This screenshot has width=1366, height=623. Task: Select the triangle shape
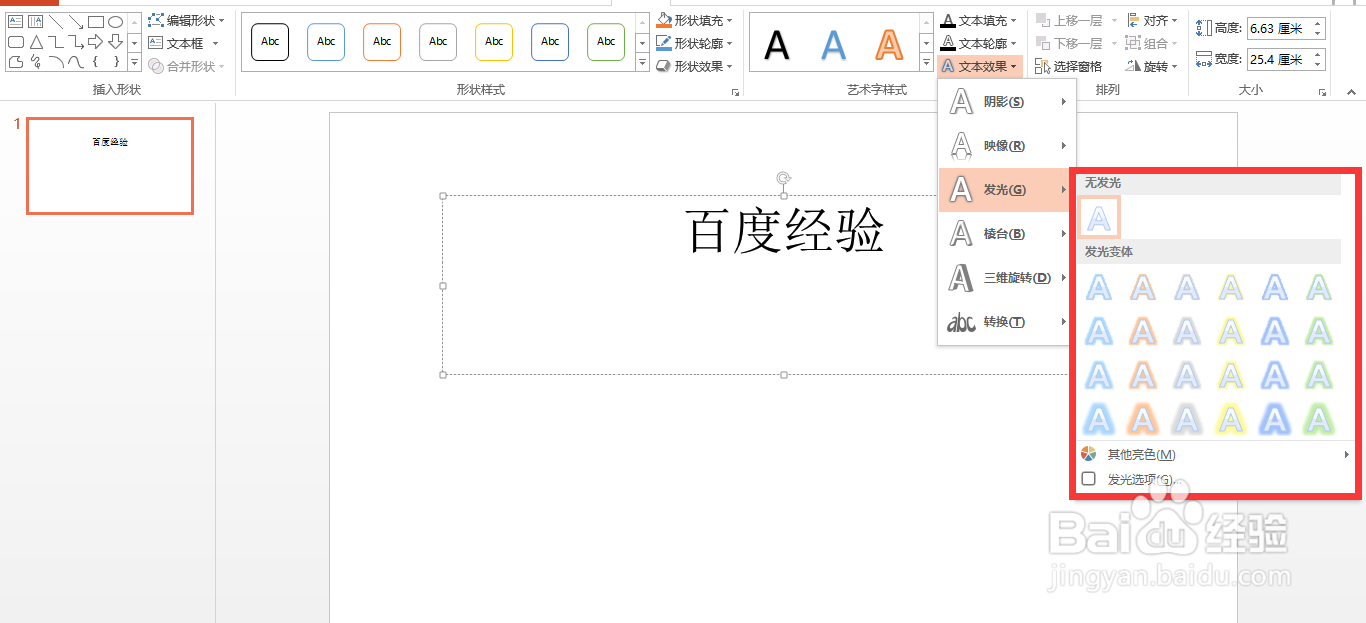click(36, 42)
